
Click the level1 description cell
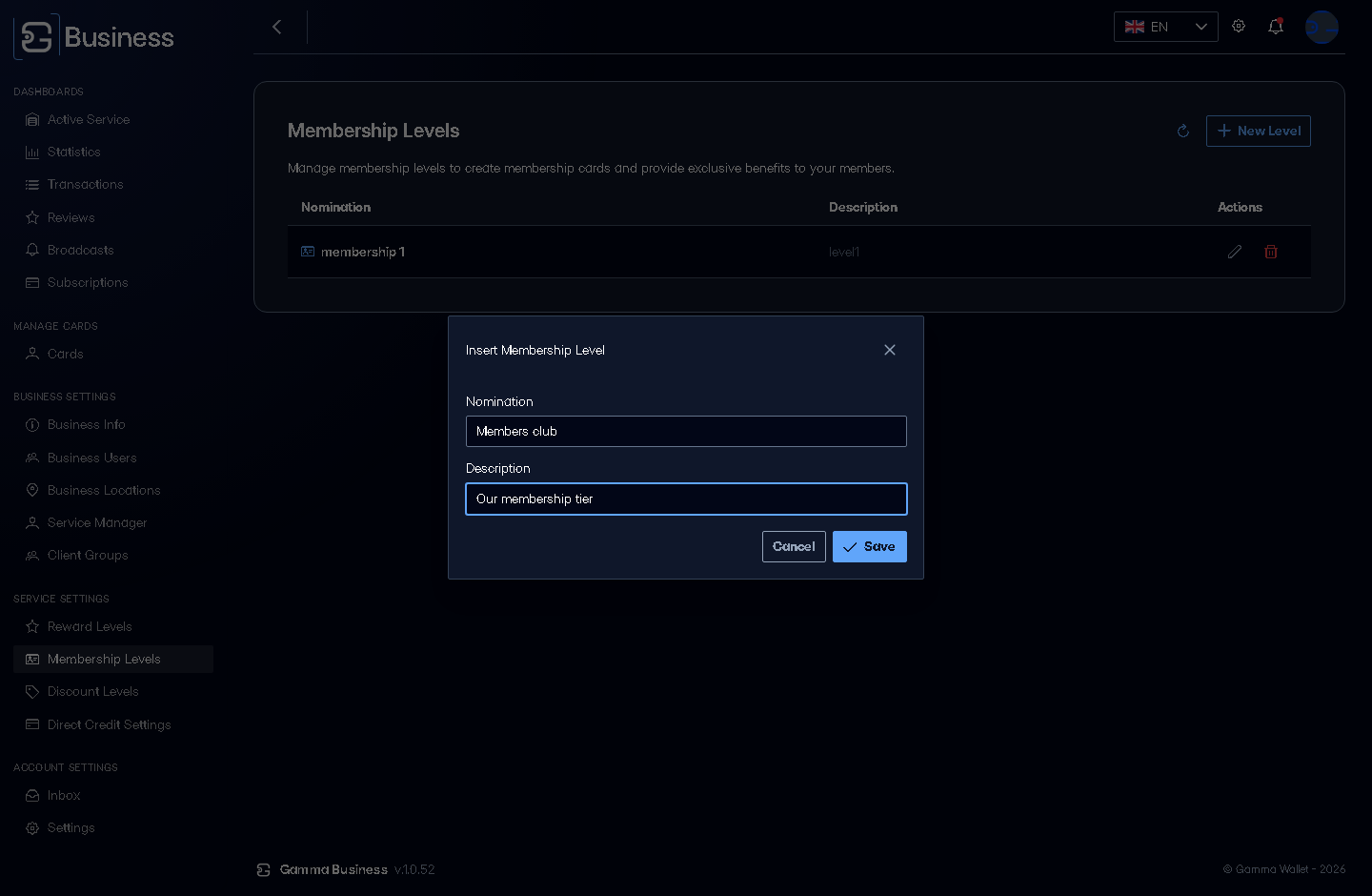click(x=844, y=252)
